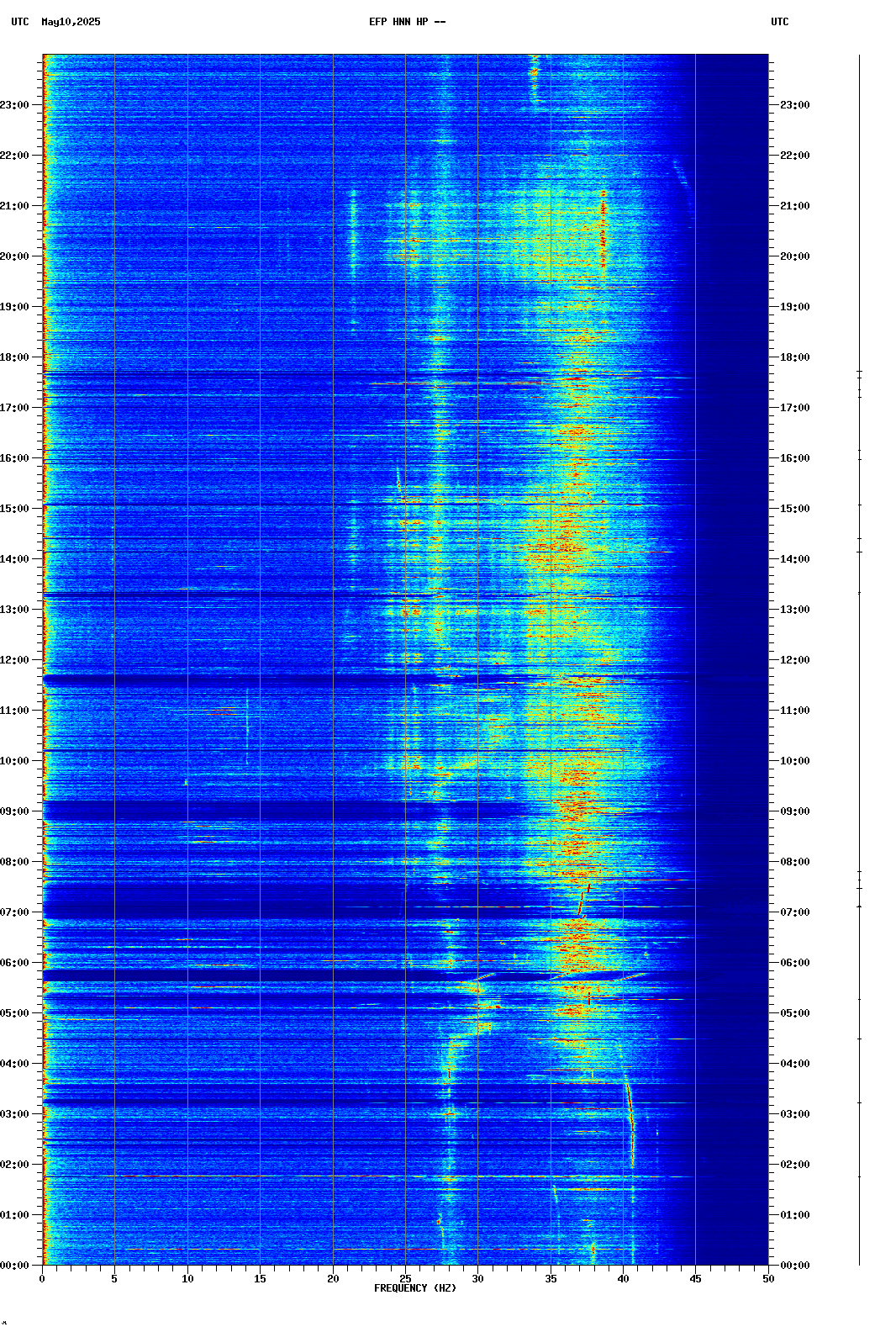Click the left-axis "02:00" time label

click(14, 1165)
